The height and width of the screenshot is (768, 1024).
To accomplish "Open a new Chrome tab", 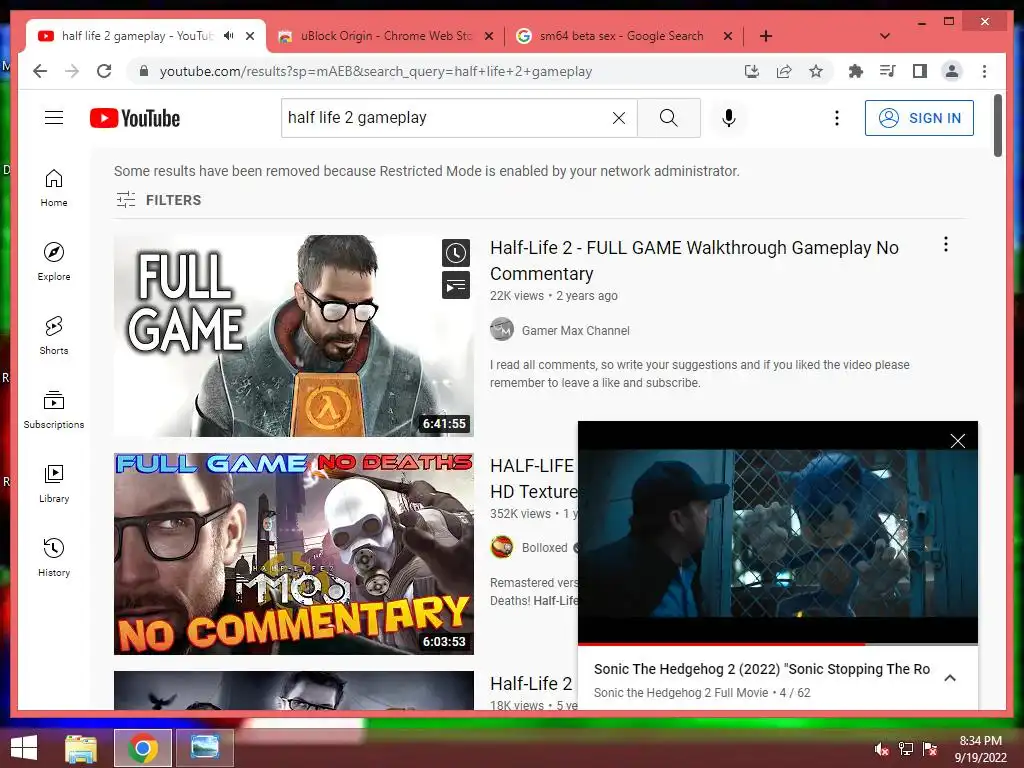I will click(766, 36).
